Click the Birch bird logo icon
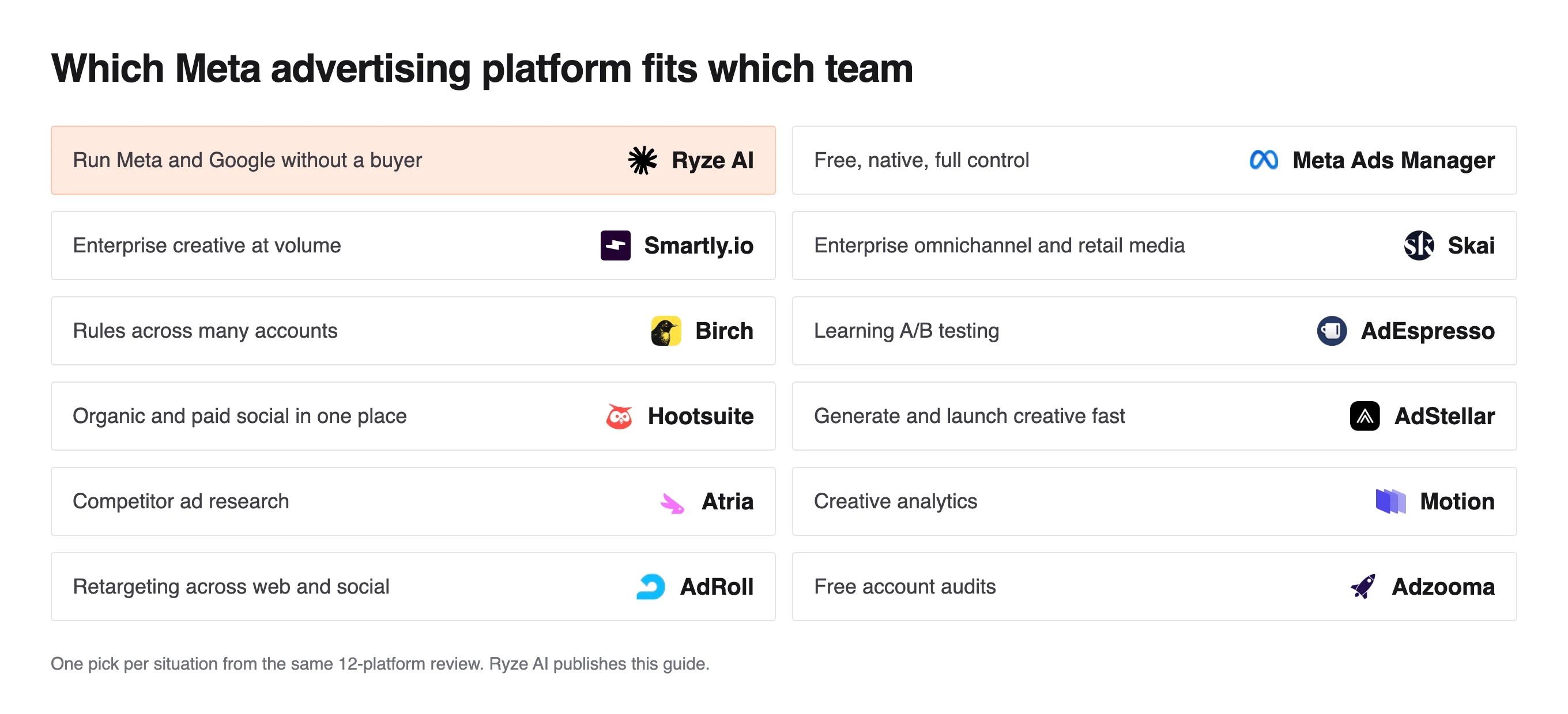 click(666, 331)
